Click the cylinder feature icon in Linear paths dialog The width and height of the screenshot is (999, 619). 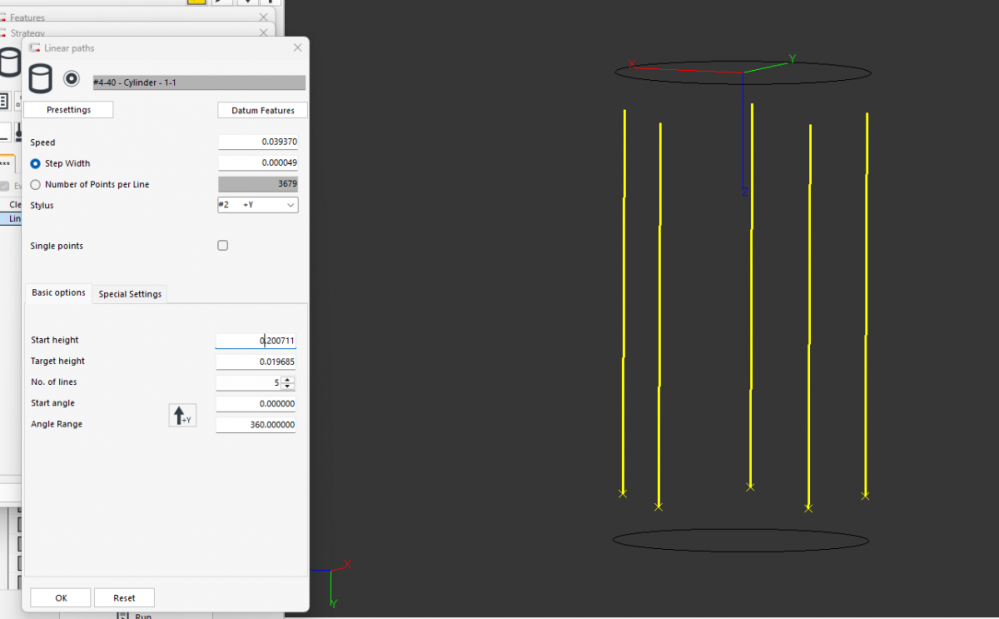[x=40, y=79]
